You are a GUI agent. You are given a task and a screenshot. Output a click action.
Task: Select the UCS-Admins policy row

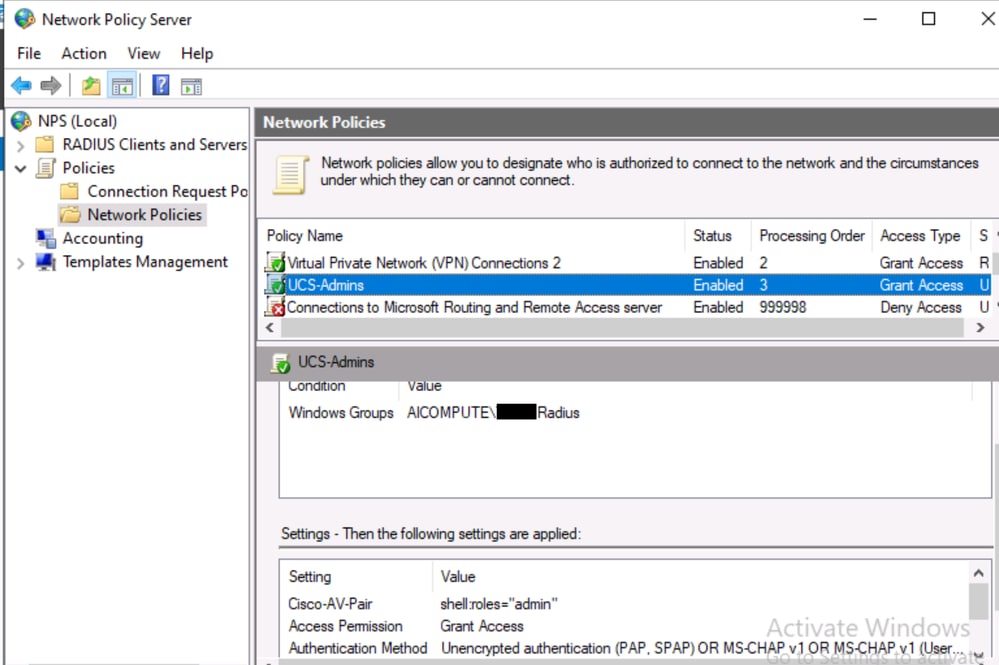[x=627, y=285]
